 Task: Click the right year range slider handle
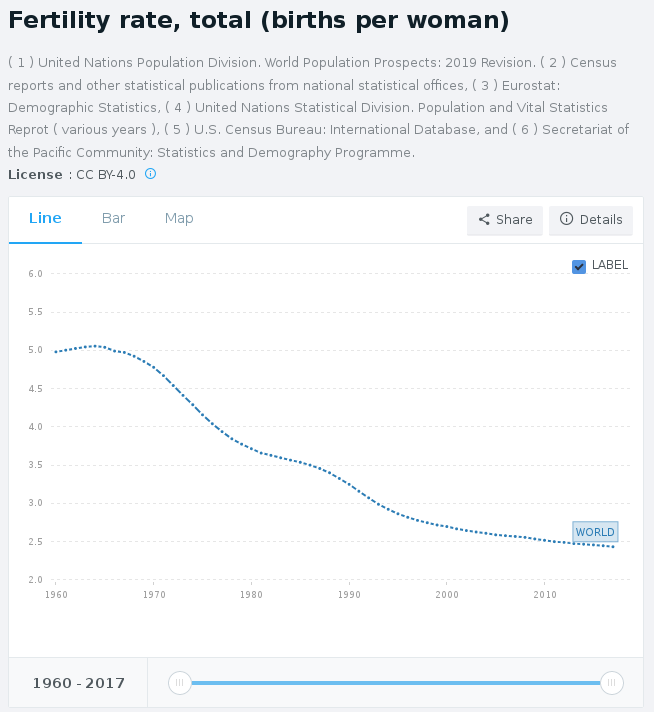[612, 683]
